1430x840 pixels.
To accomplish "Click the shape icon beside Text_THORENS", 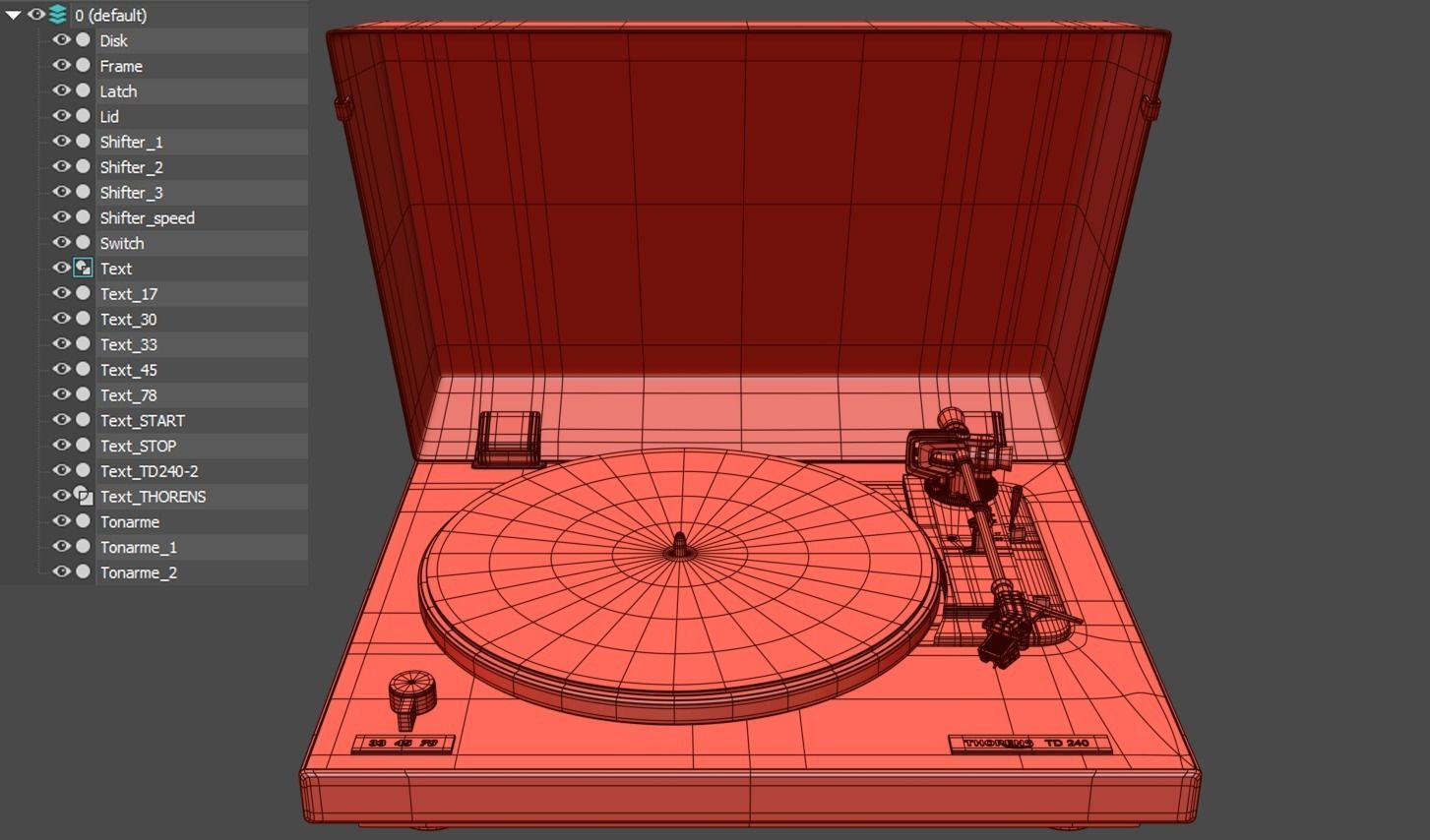I will (x=83, y=496).
